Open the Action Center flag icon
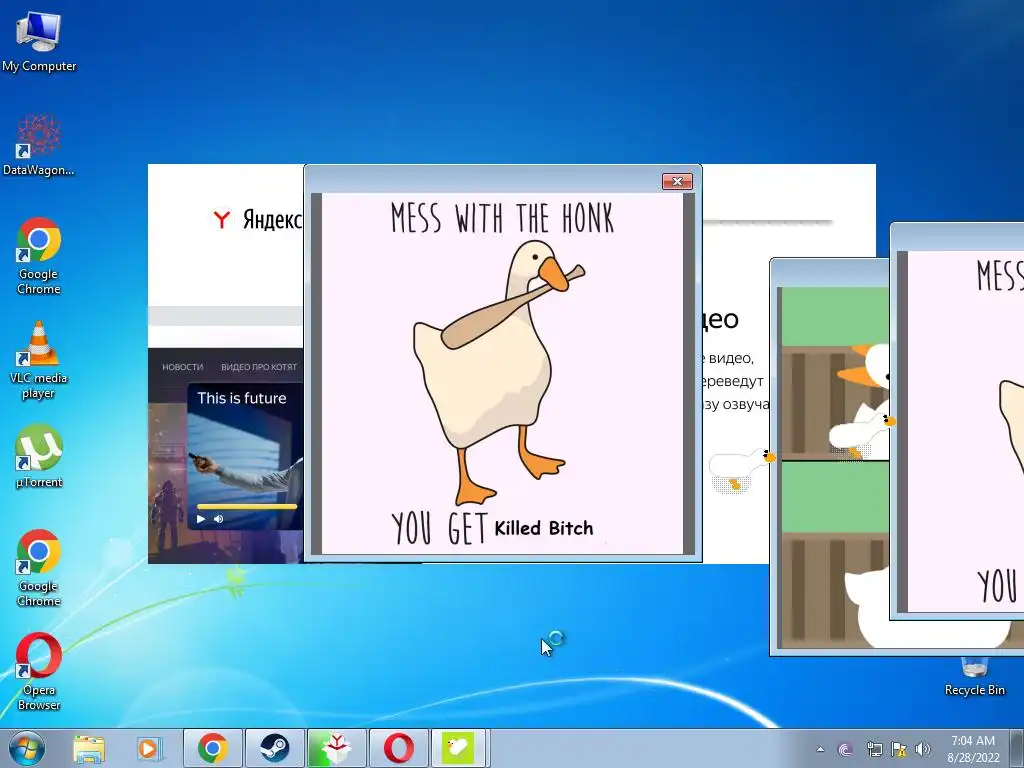The height and width of the screenshot is (768, 1024). (x=899, y=749)
